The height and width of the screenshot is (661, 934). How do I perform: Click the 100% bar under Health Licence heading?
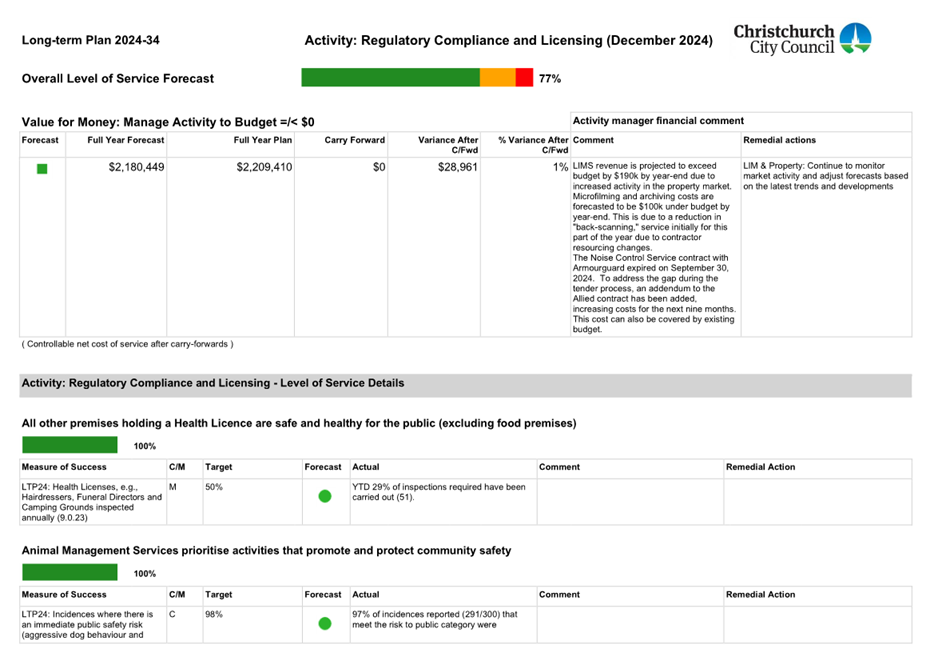[69, 445]
